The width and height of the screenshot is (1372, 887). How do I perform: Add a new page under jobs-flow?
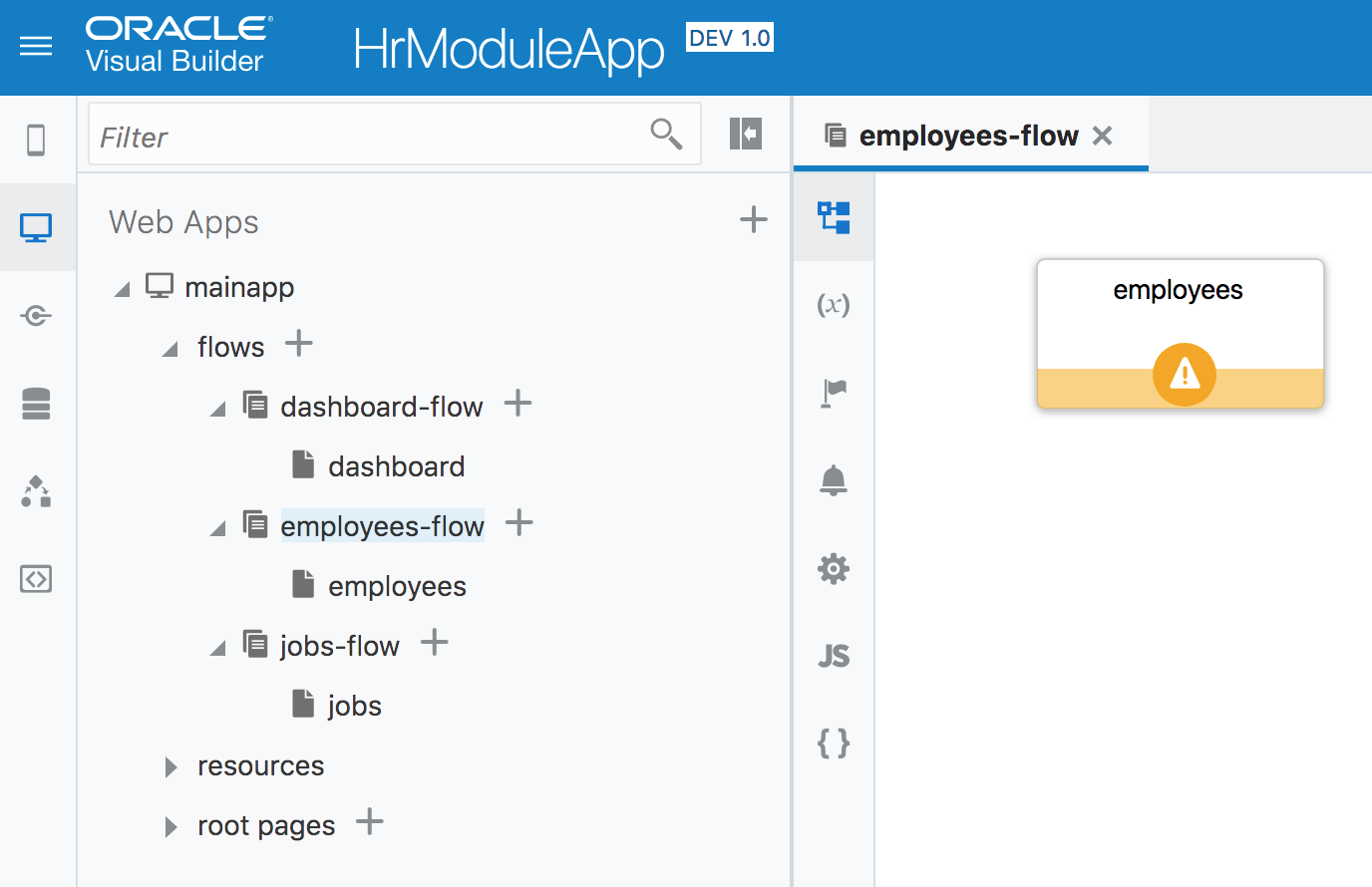click(435, 643)
